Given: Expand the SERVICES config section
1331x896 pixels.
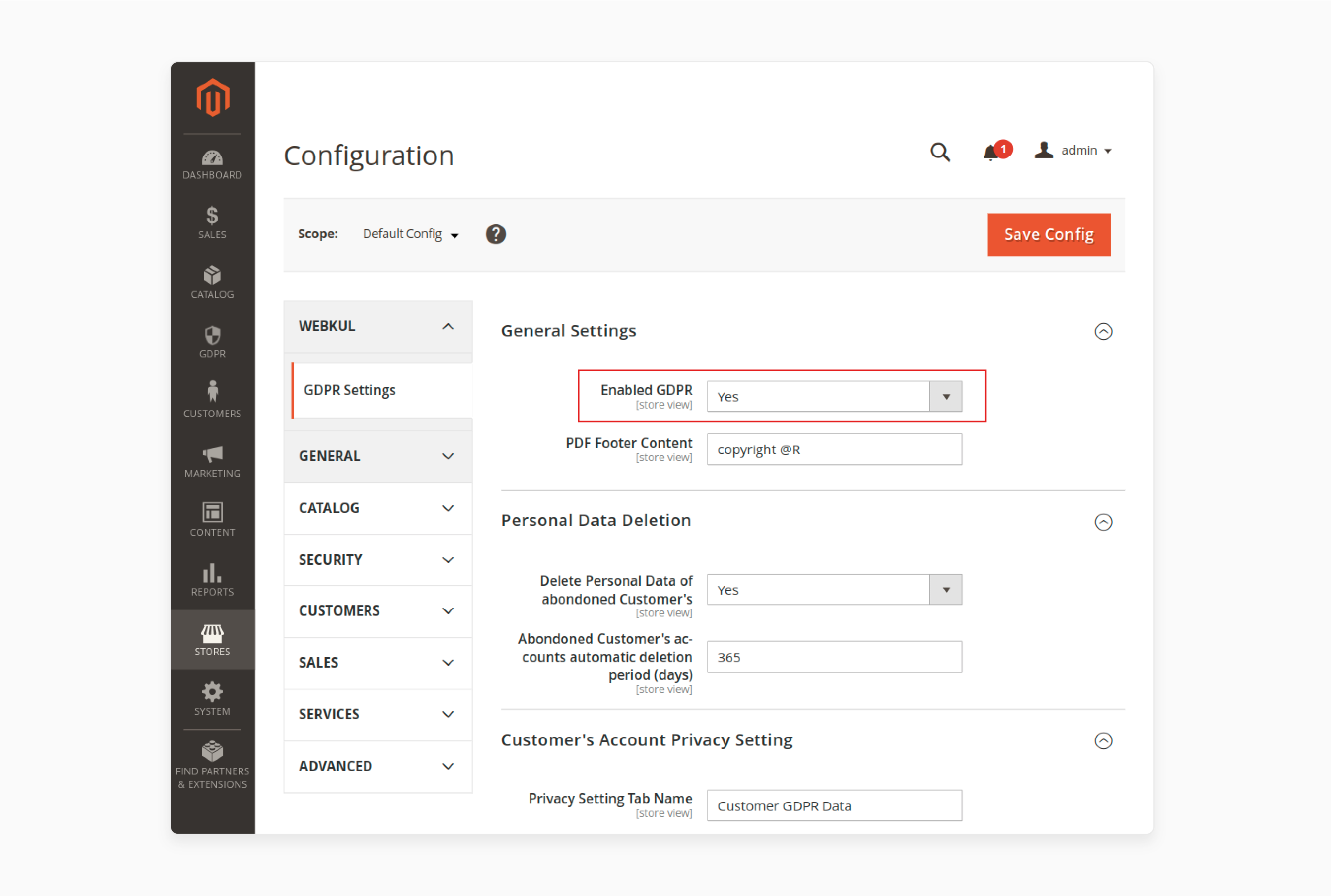Looking at the screenshot, I should 378,714.
